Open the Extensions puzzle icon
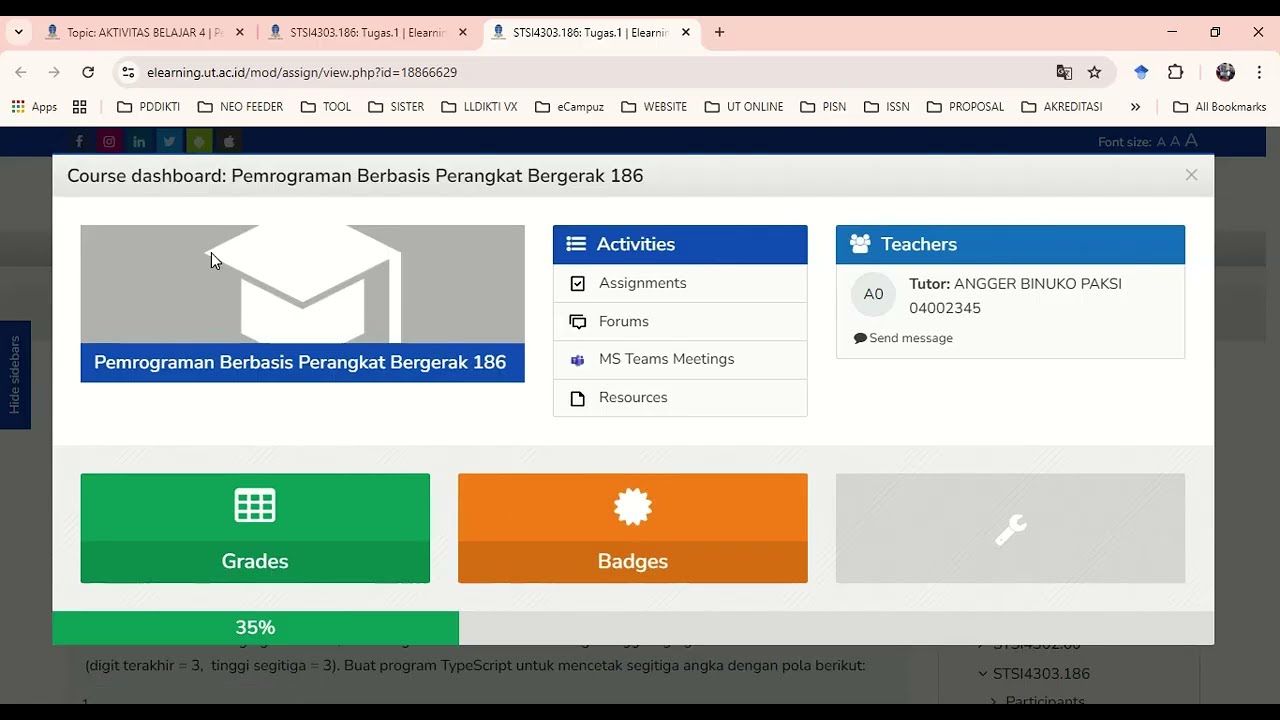The width and height of the screenshot is (1280, 720). point(1176,72)
